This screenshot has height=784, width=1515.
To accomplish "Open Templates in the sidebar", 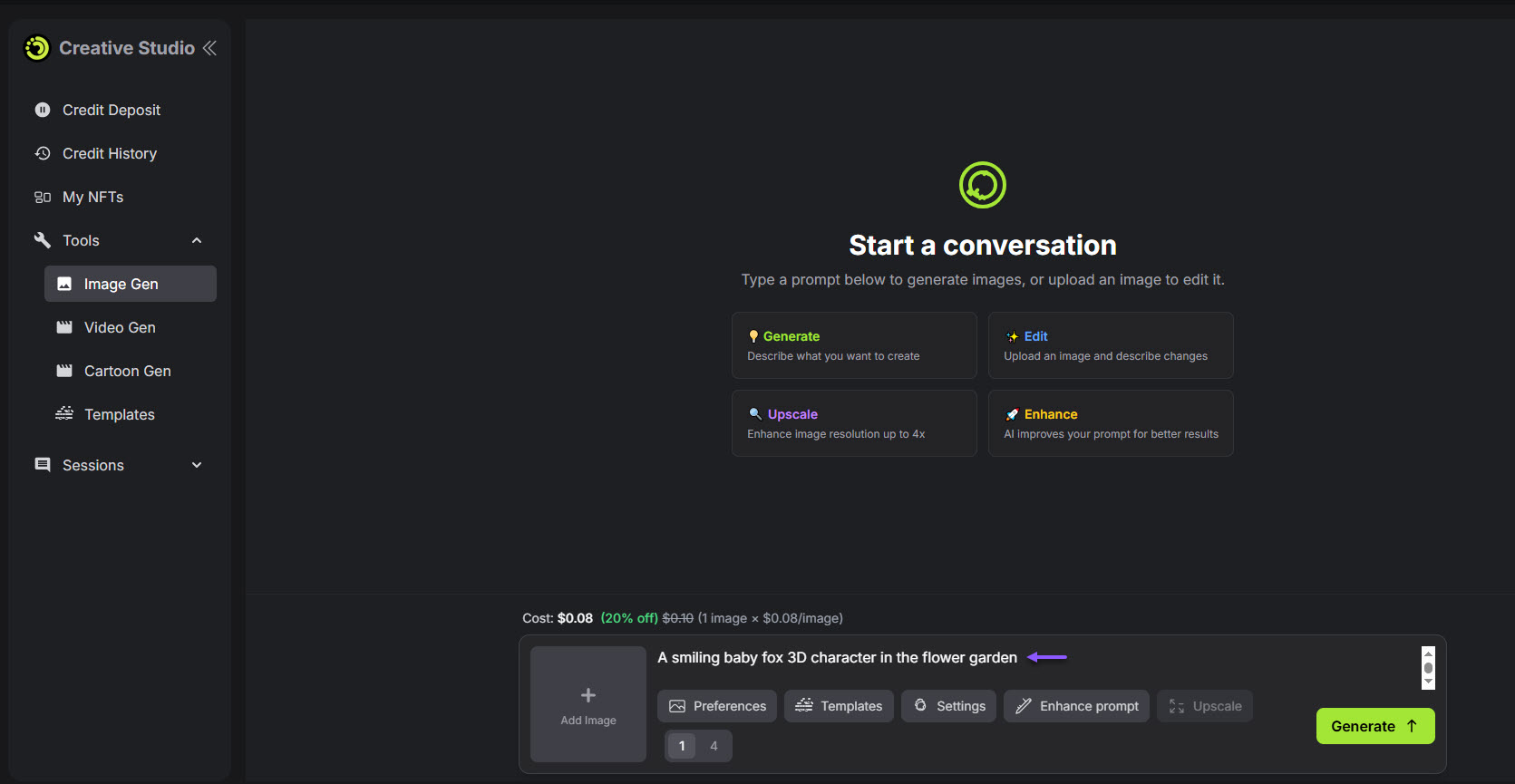I will click(119, 414).
